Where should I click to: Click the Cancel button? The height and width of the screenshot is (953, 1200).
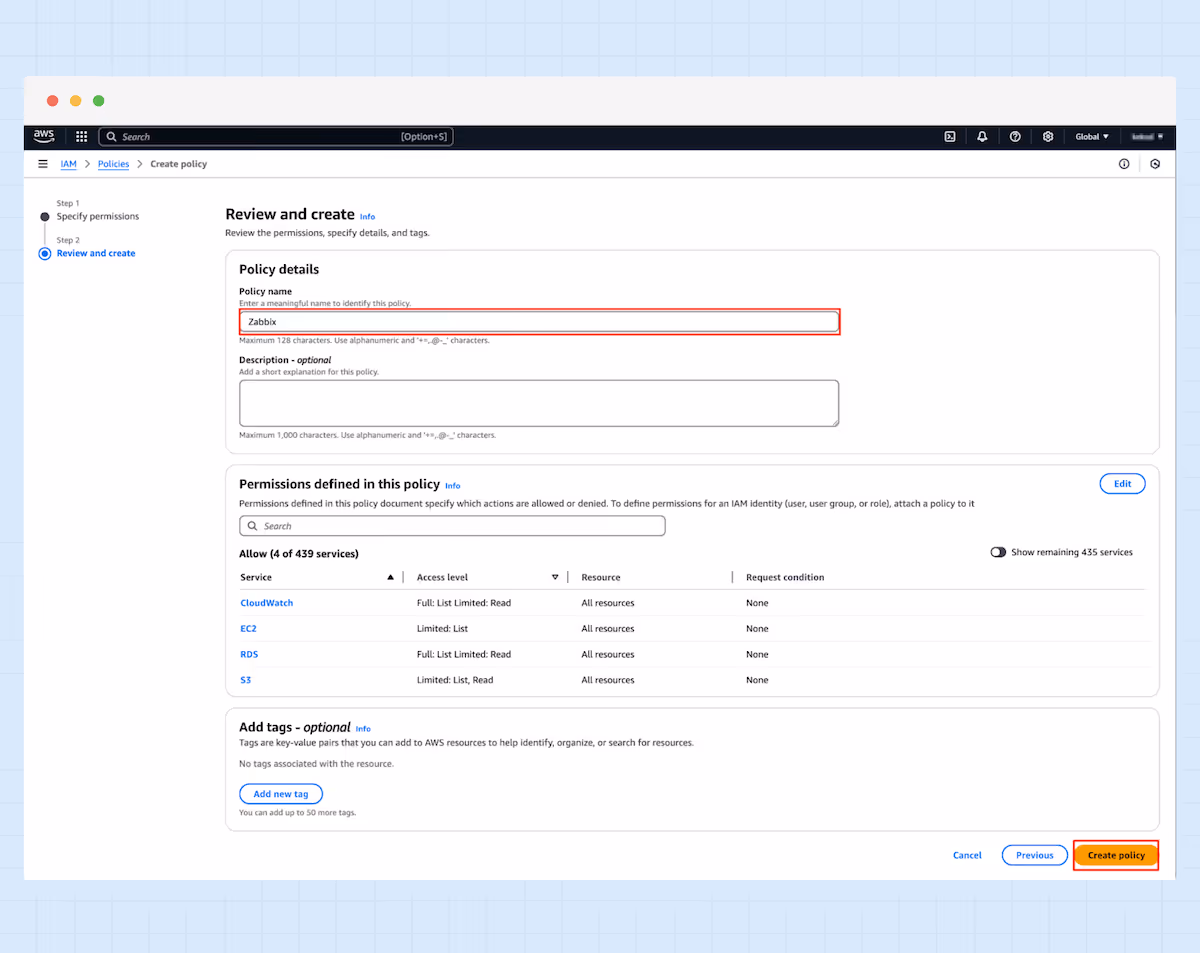pos(967,855)
